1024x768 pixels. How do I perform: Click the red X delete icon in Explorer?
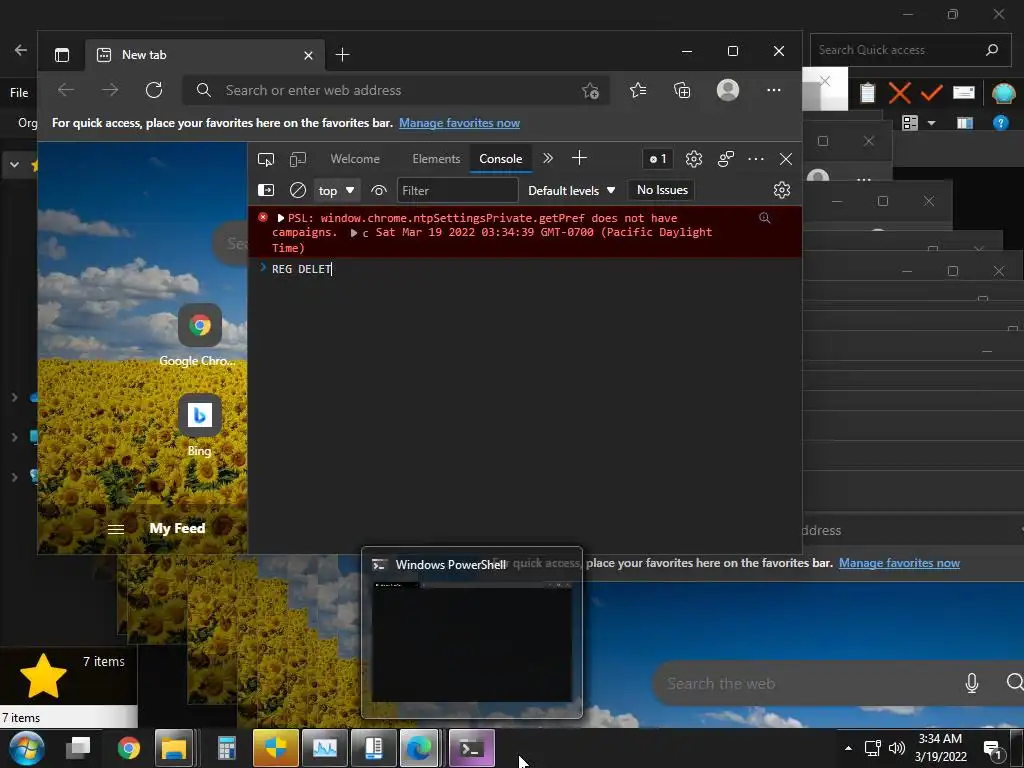[x=899, y=93]
